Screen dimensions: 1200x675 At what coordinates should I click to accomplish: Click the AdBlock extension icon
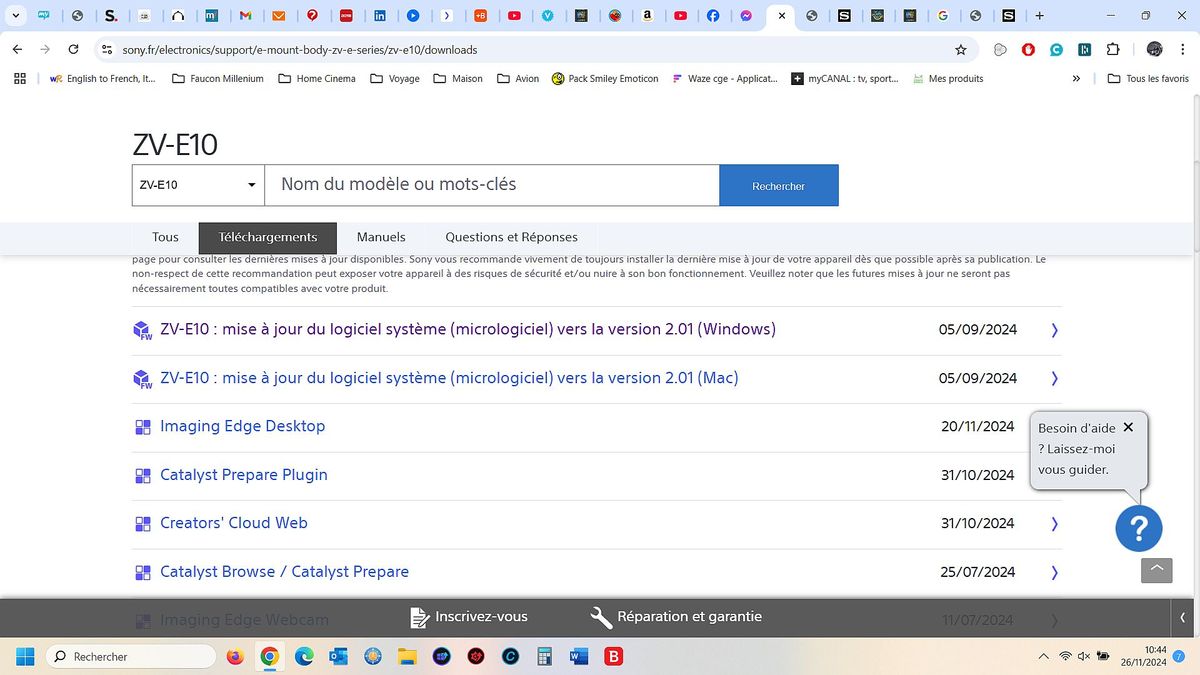pos(1028,49)
